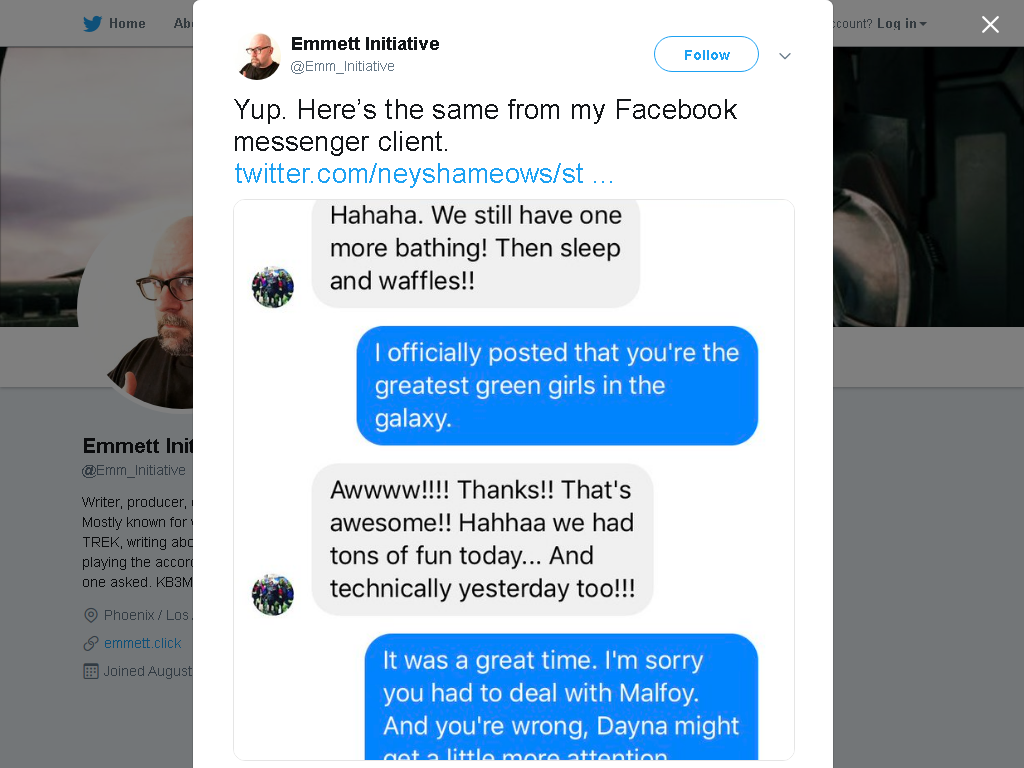This screenshot has height=768, width=1024.
Task: Click sender avatar beside waffles message
Action: (273, 287)
